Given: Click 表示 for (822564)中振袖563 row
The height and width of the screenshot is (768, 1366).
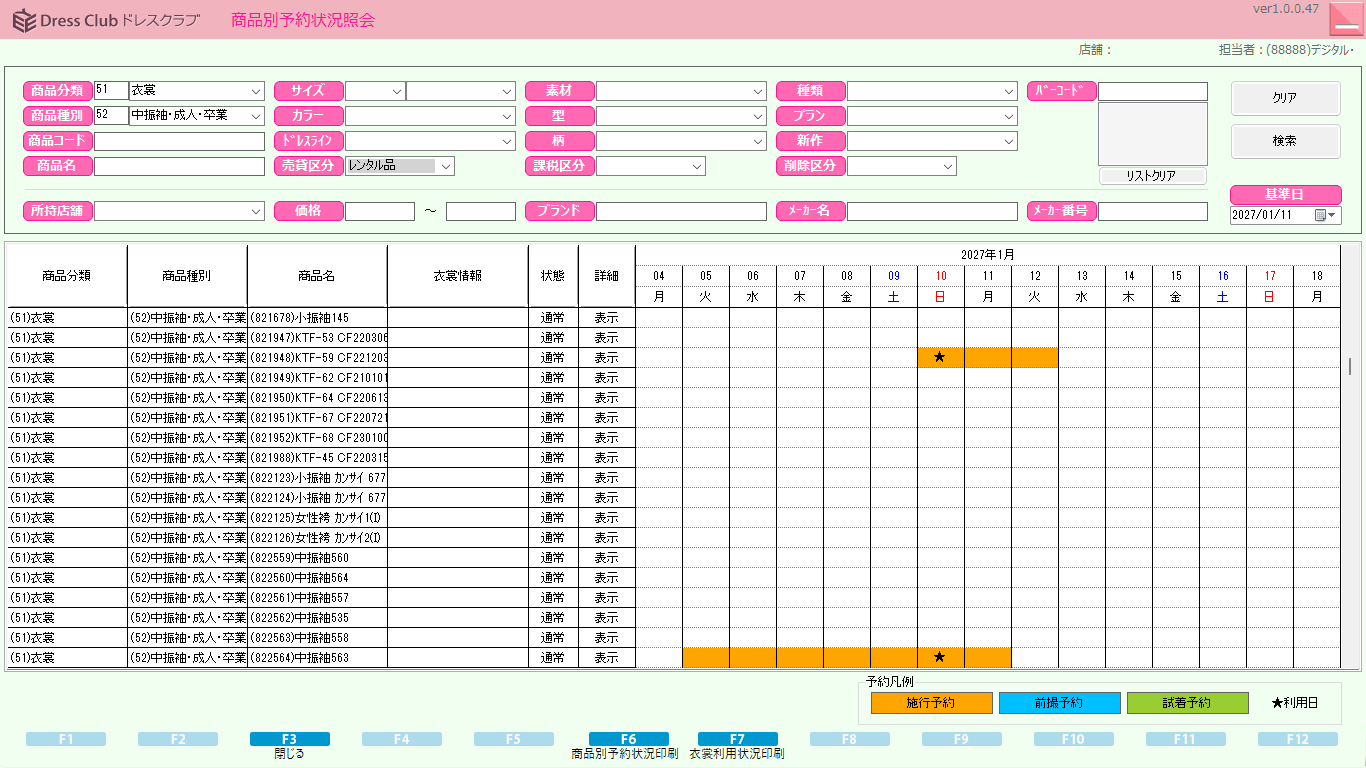Looking at the screenshot, I should tap(607, 657).
